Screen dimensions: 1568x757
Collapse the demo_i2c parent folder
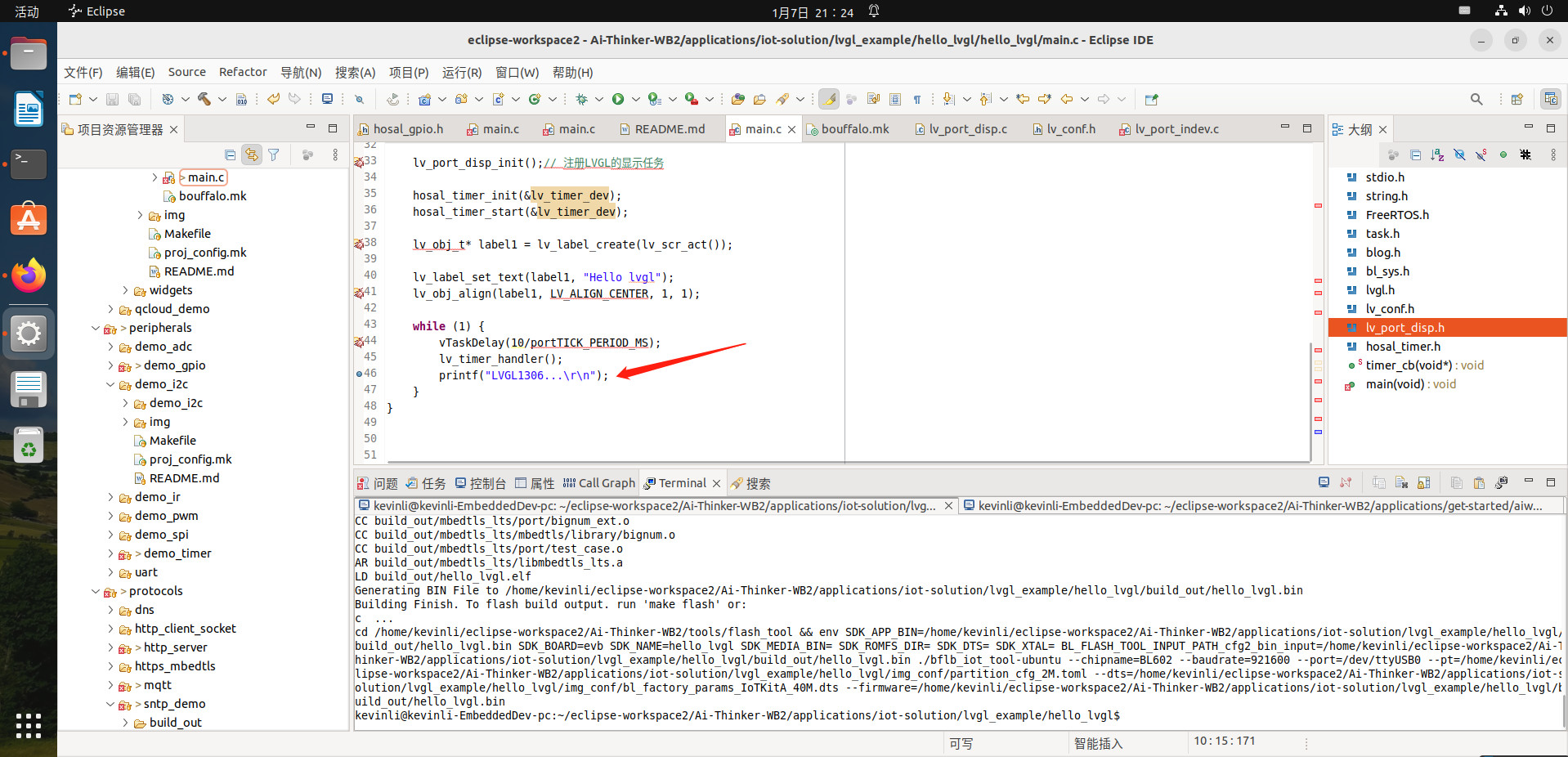coord(110,384)
